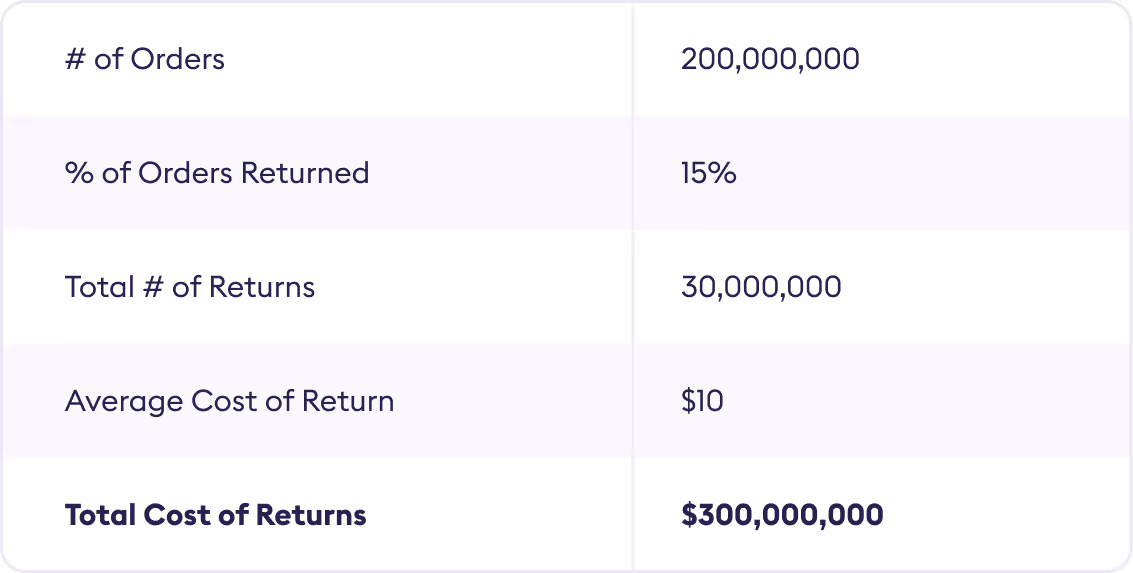Click the '%' symbol starting the second row label

79,173
